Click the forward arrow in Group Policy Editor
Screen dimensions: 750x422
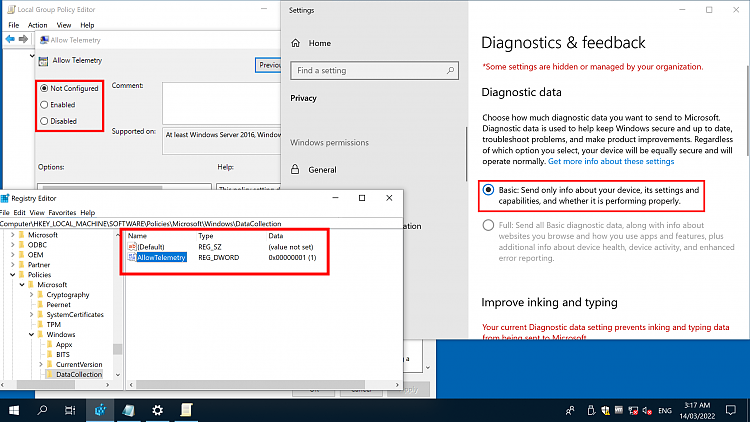tap(23, 39)
